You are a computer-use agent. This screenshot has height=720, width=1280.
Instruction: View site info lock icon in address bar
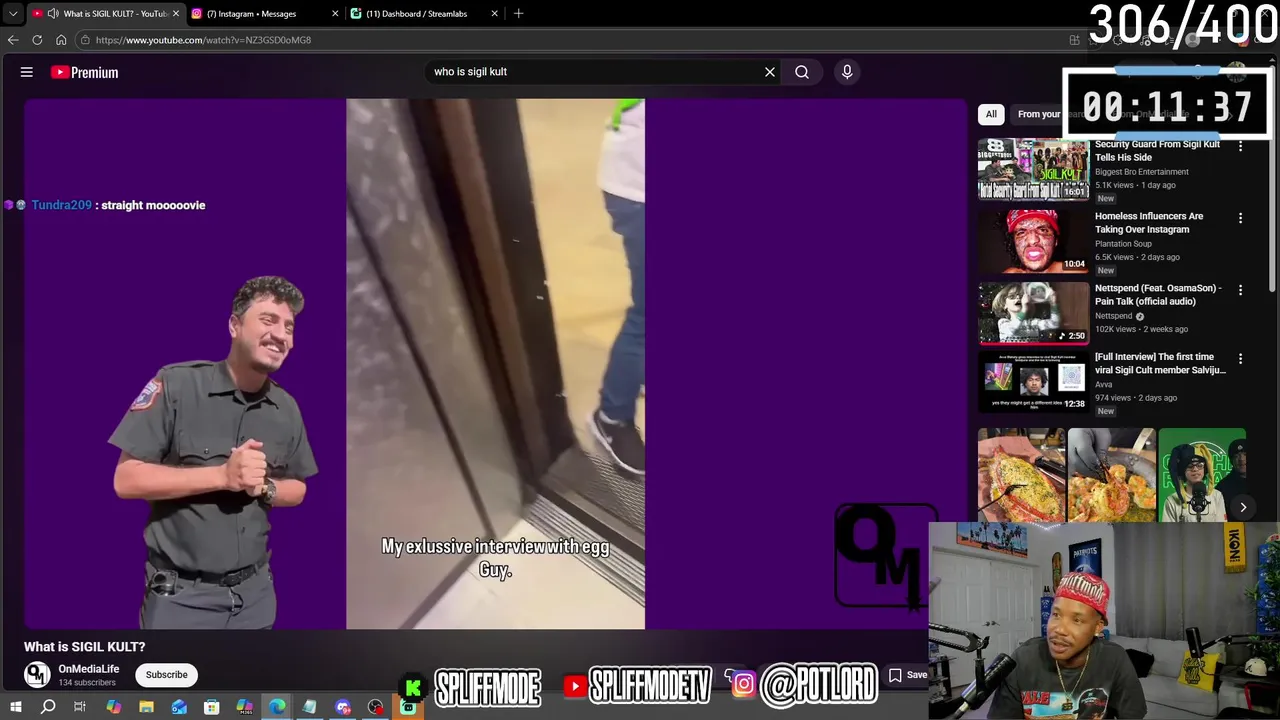pyautogui.click(x=86, y=40)
